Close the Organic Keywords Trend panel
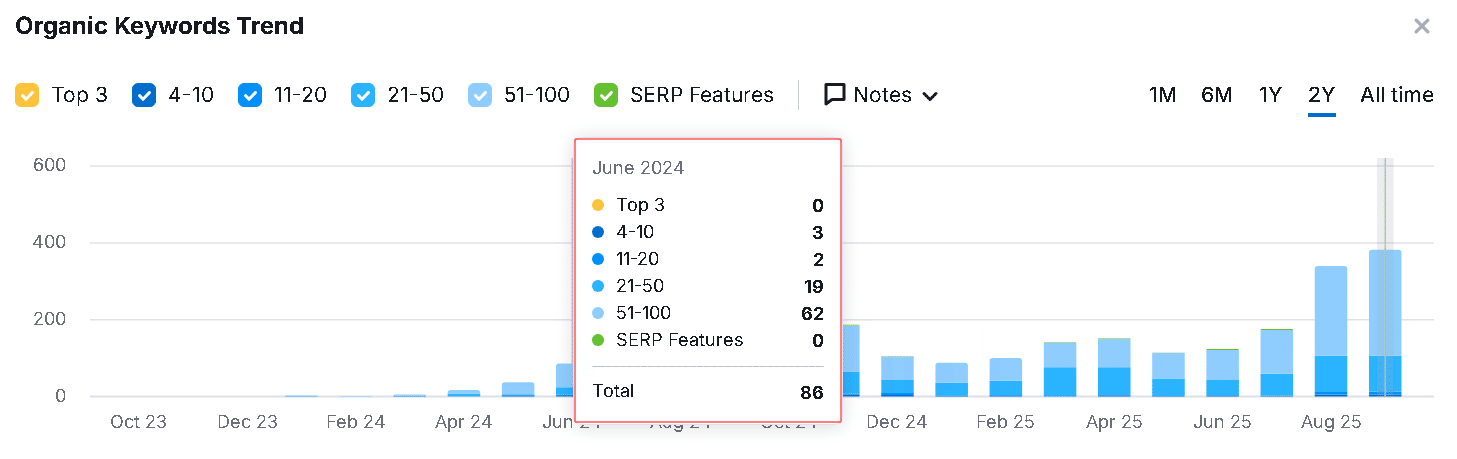Screen dimensions: 1457x459 pos(1421,26)
